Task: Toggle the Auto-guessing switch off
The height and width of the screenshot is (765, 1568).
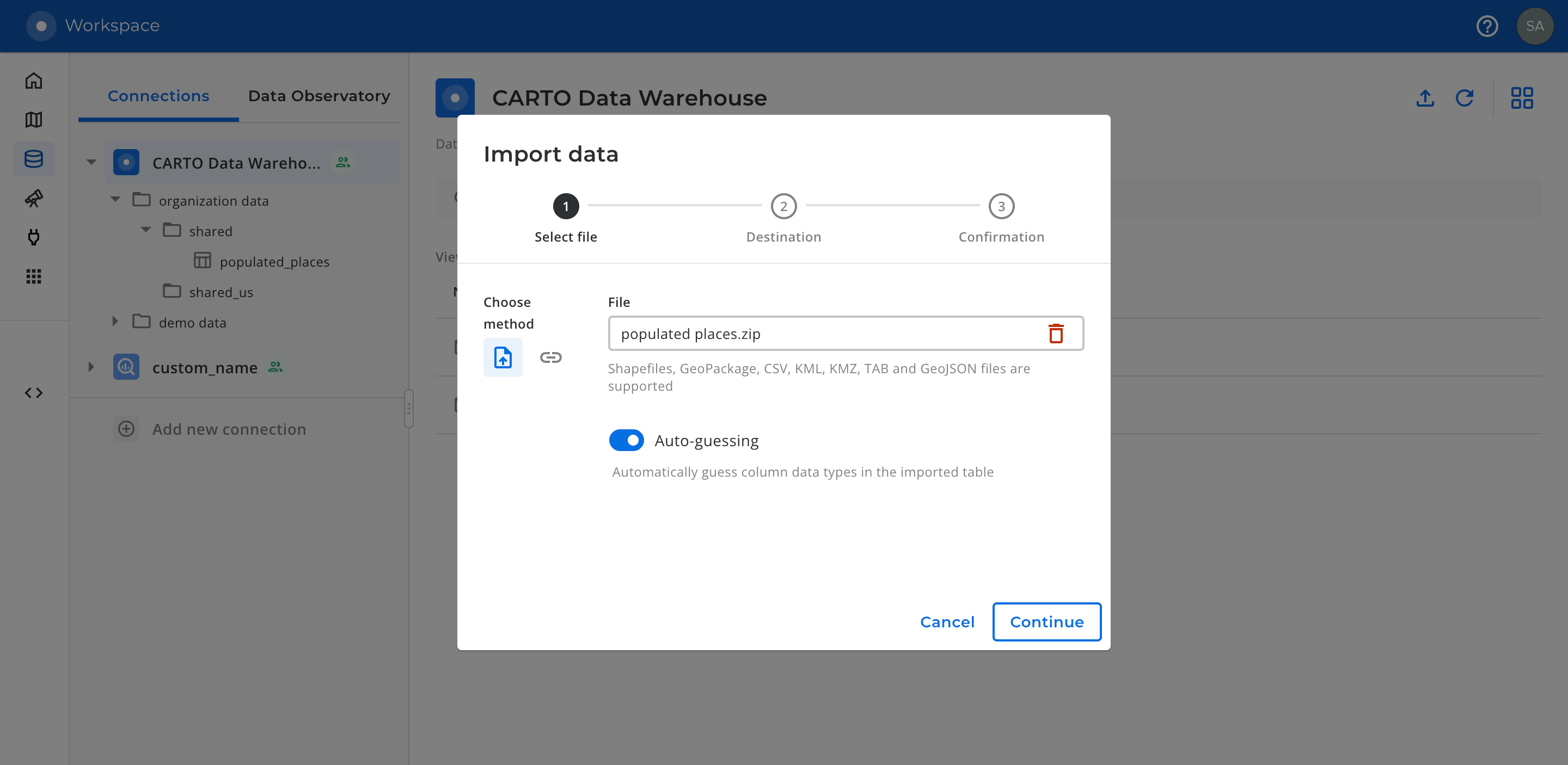Action: point(626,440)
